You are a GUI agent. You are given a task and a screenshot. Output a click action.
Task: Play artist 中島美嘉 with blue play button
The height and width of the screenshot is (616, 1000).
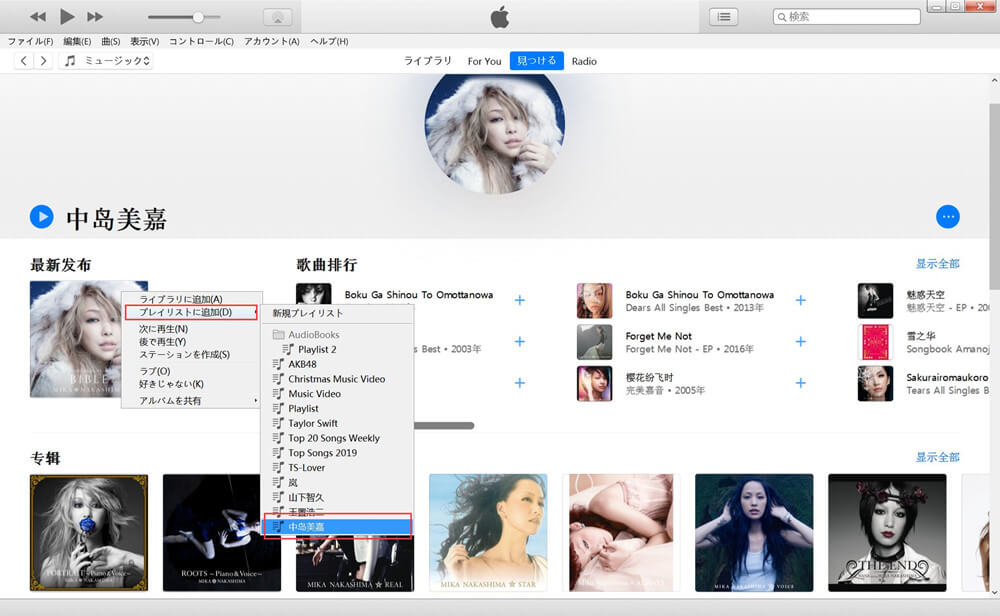[41, 217]
